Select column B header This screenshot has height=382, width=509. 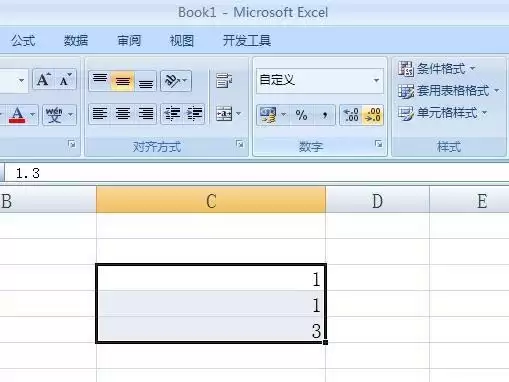tap(48, 201)
